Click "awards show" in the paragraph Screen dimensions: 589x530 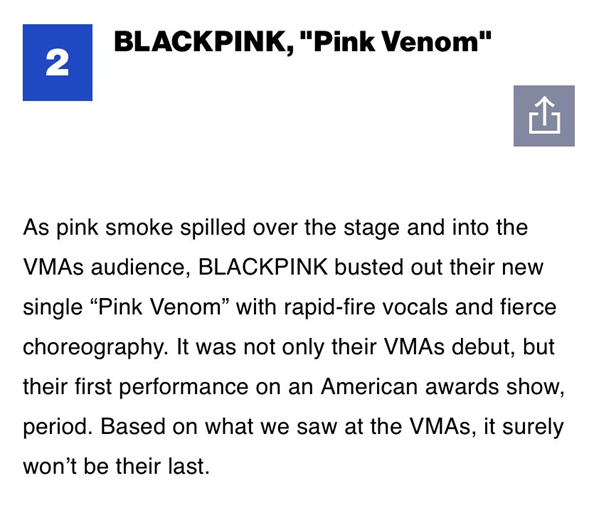tap(495, 387)
